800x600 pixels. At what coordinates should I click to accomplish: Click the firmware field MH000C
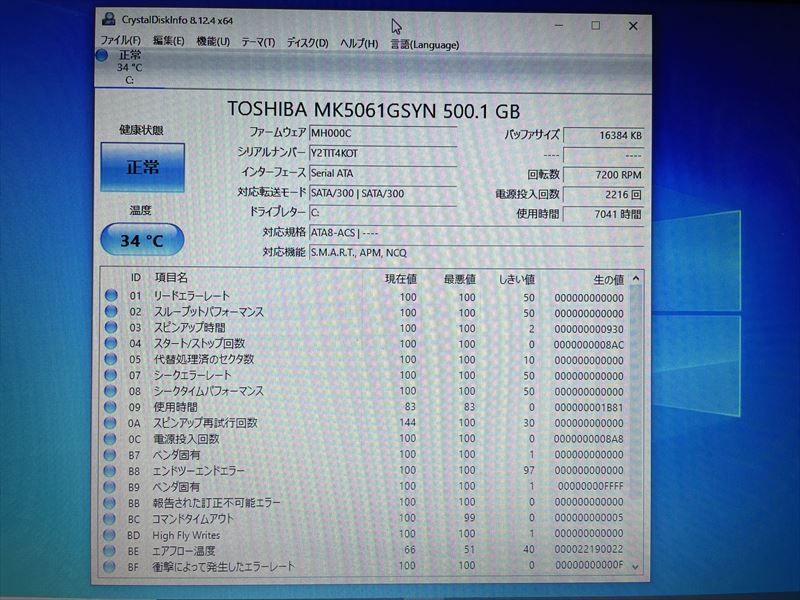pos(383,133)
